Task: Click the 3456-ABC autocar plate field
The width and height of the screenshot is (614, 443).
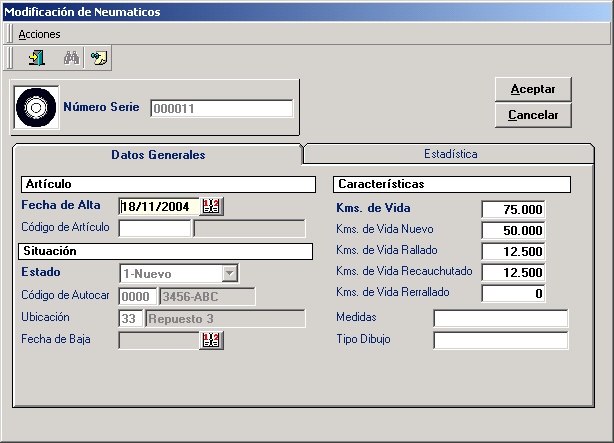Action: pyautogui.click(x=207, y=297)
